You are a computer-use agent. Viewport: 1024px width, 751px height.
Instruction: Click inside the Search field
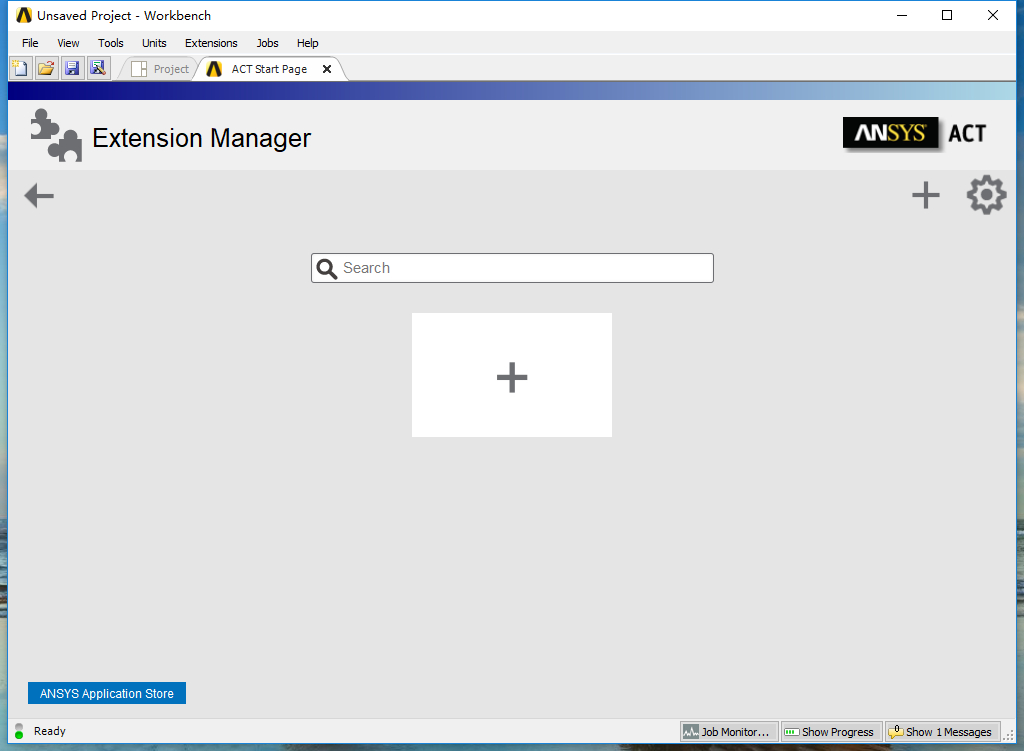tap(512, 268)
